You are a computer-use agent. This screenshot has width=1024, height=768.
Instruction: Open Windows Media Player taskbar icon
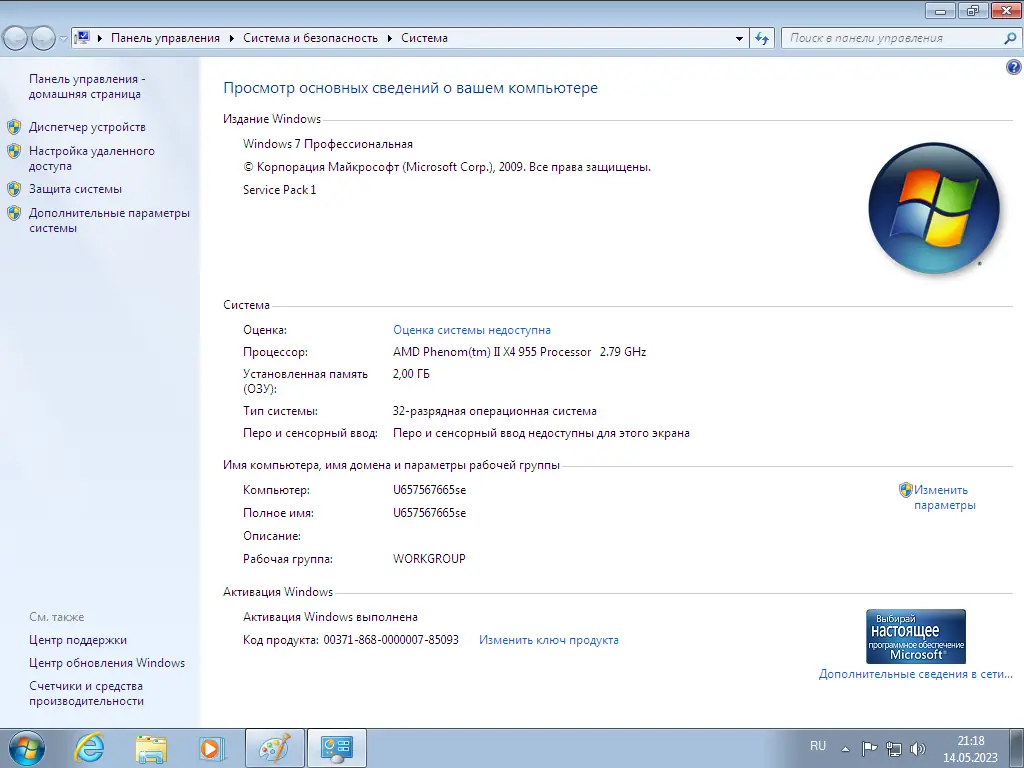(x=212, y=748)
